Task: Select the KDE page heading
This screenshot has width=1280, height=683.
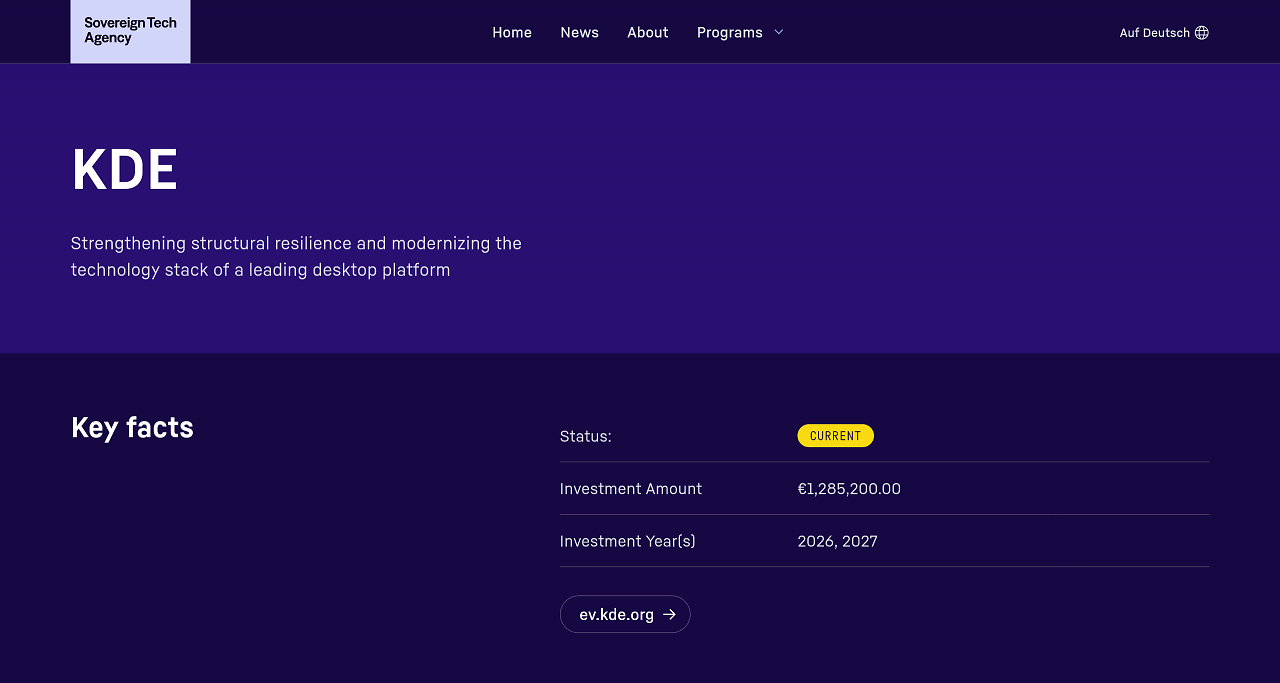Action: pyautogui.click(x=125, y=169)
